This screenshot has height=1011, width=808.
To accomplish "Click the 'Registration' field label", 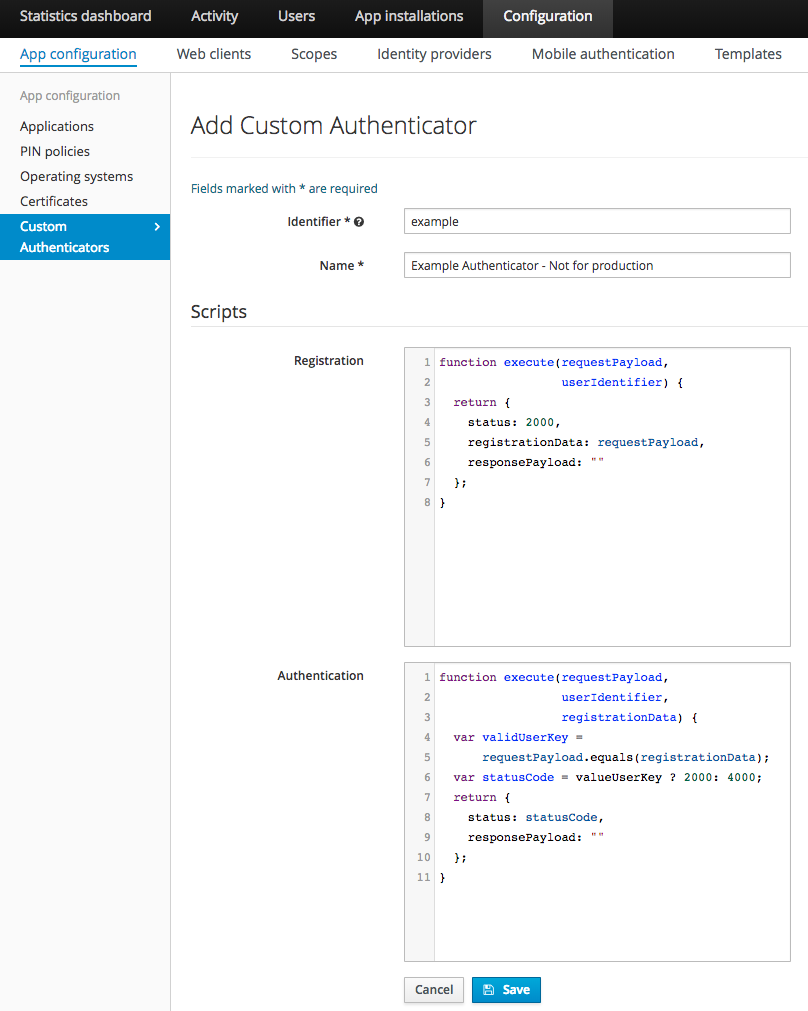I will click(328, 360).
